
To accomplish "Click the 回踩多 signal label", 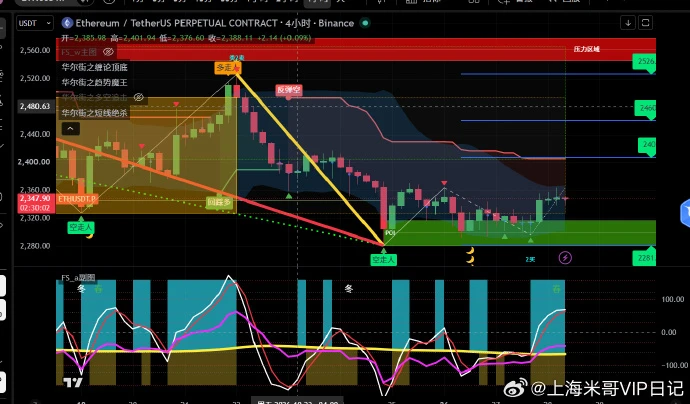I will coord(219,202).
